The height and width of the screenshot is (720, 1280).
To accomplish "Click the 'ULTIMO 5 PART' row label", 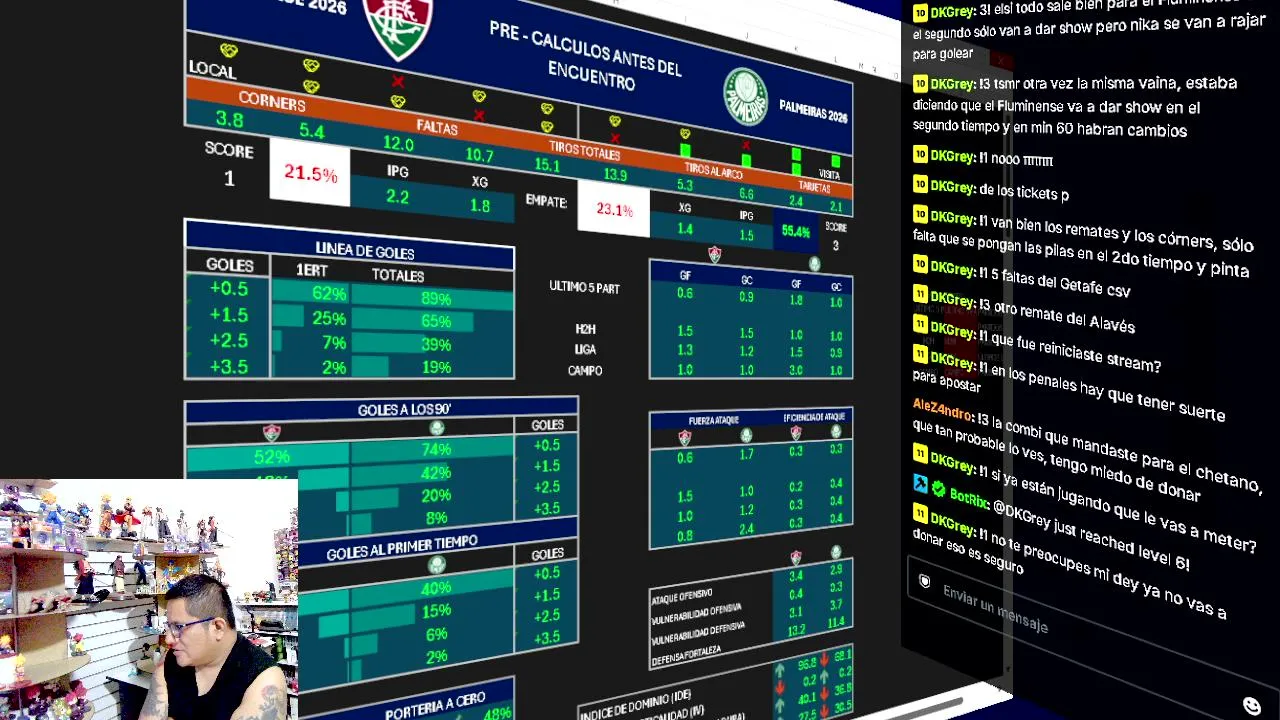I will click(x=584, y=287).
